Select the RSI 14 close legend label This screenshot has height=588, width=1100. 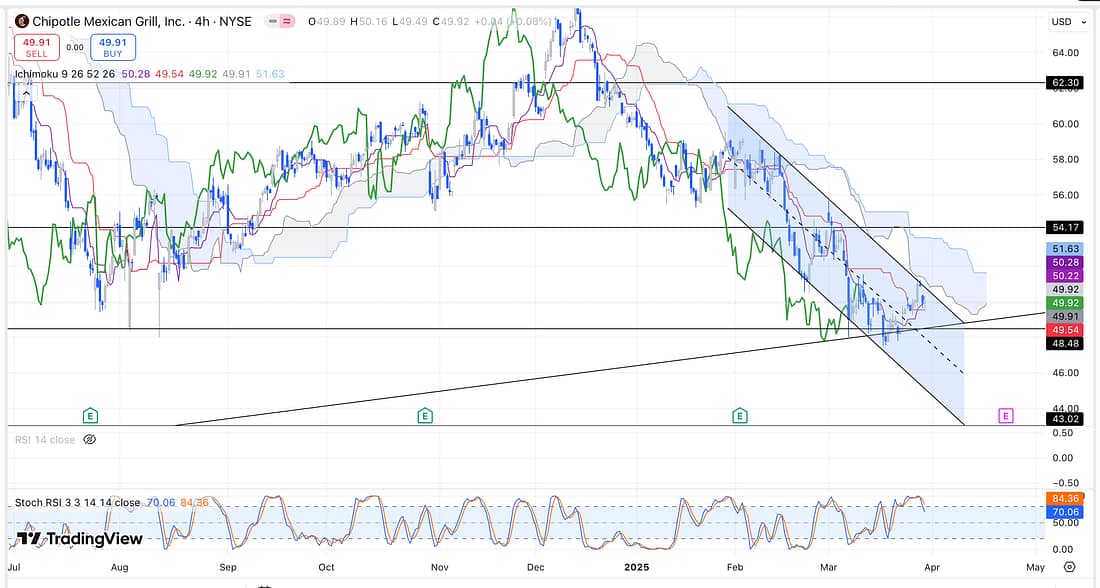coord(43,439)
